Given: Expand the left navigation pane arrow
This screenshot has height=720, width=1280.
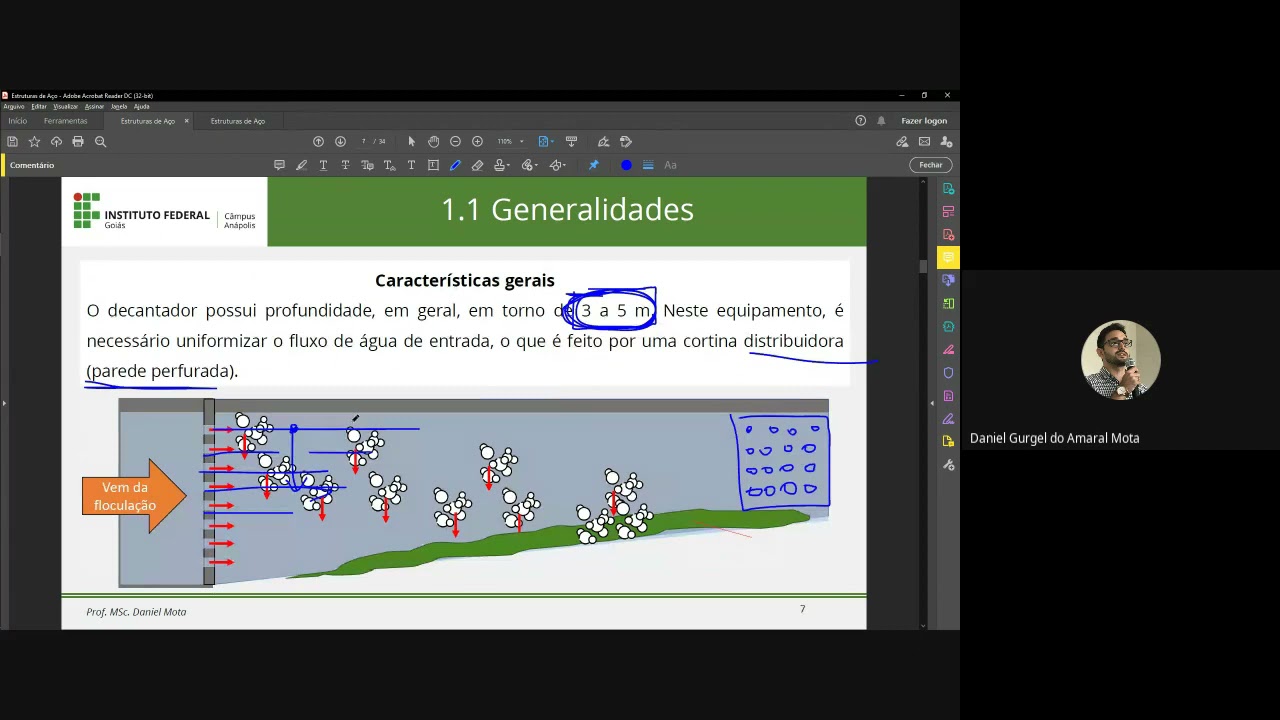Looking at the screenshot, I should click(4, 403).
